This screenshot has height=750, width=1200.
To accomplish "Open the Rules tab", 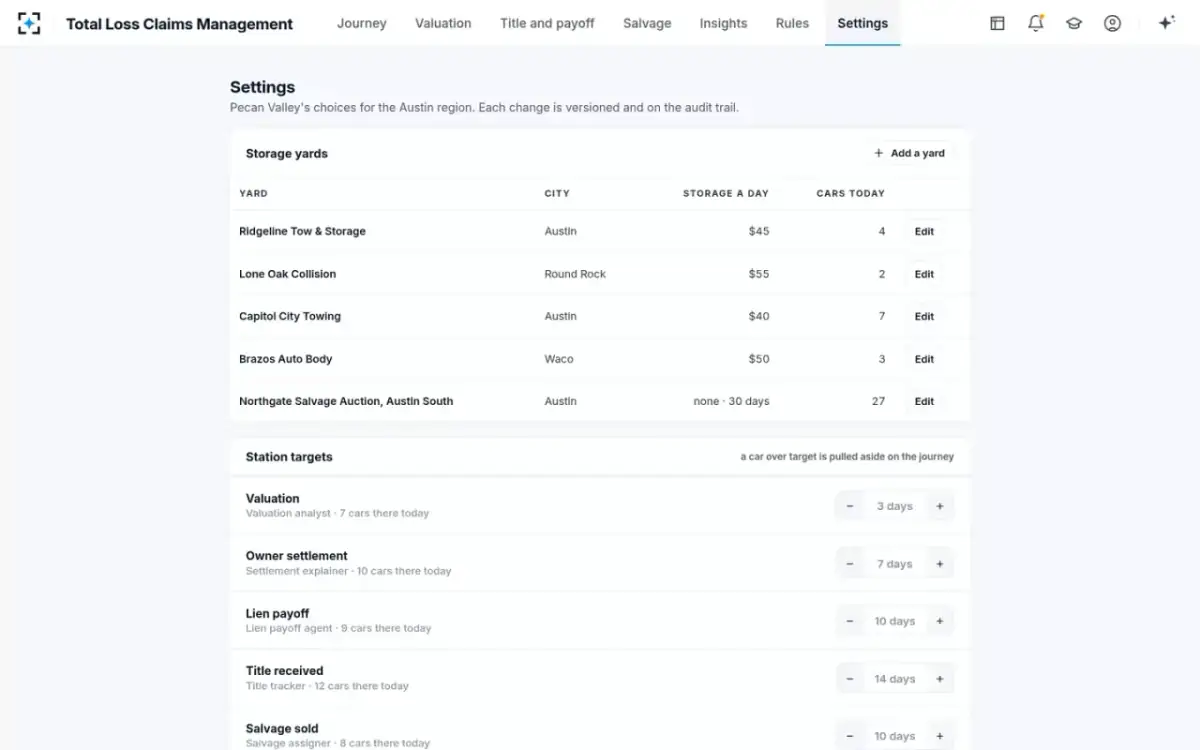I will (792, 23).
